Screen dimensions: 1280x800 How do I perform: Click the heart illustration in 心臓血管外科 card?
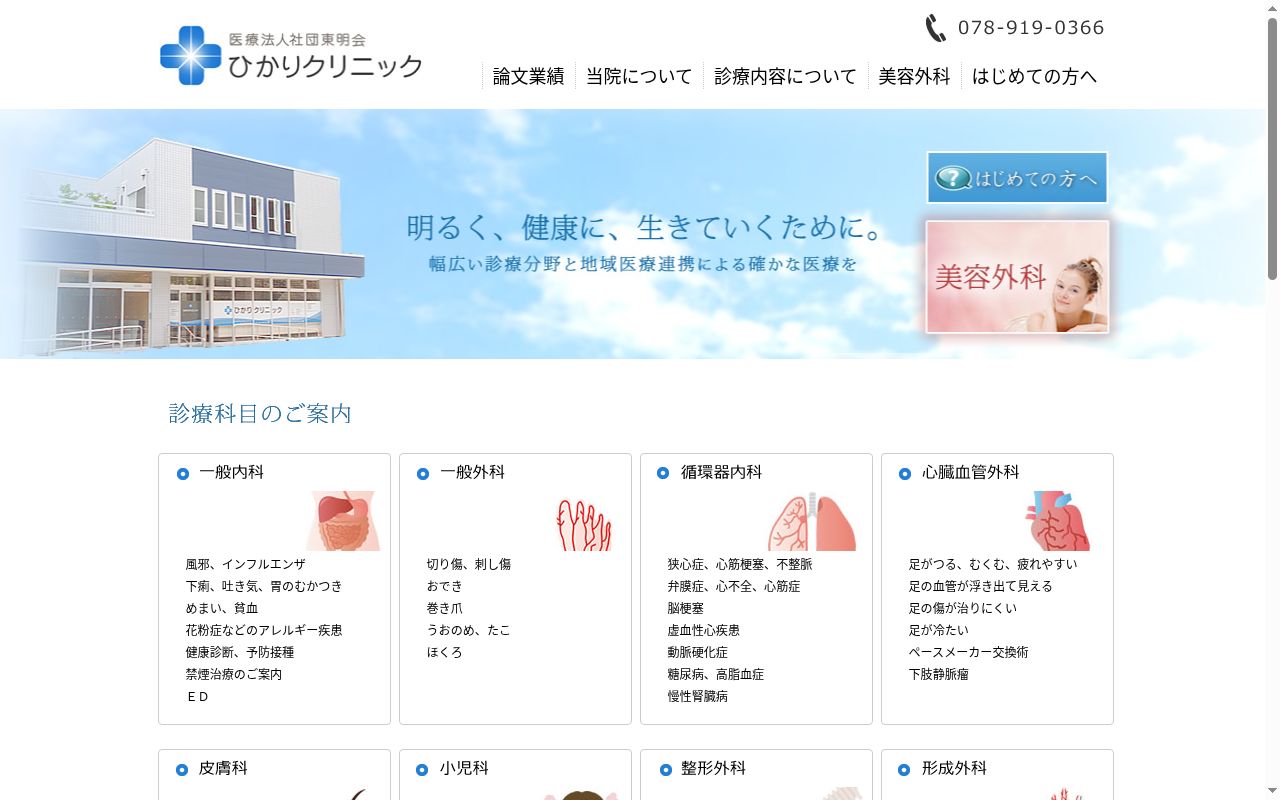point(1057,521)
